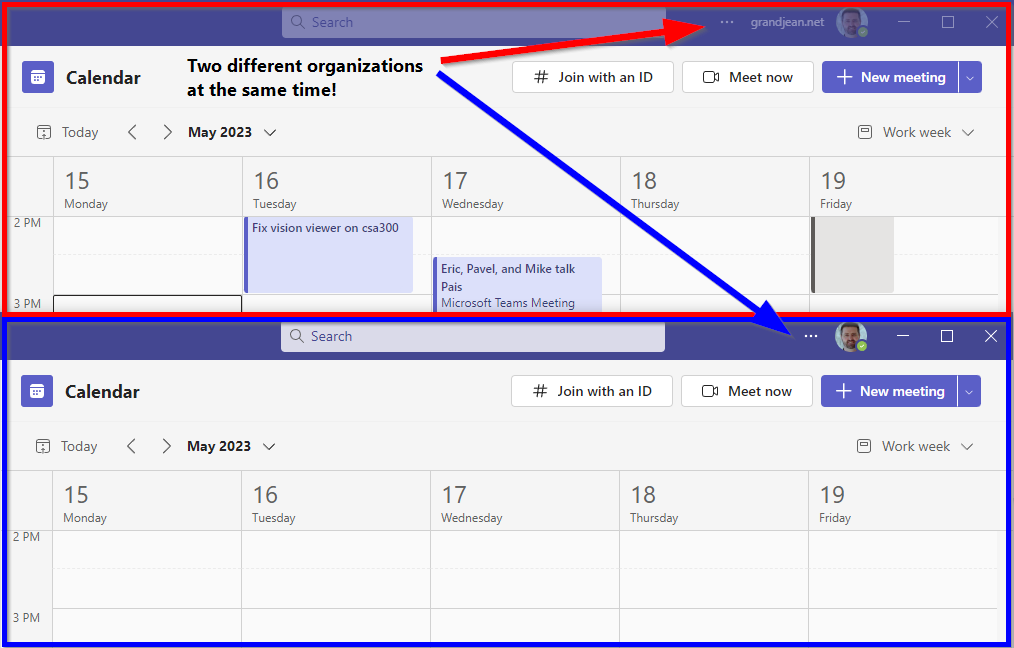Click the Meet now camera icon in the top window

pyautogui.click(x=710, y=76)
